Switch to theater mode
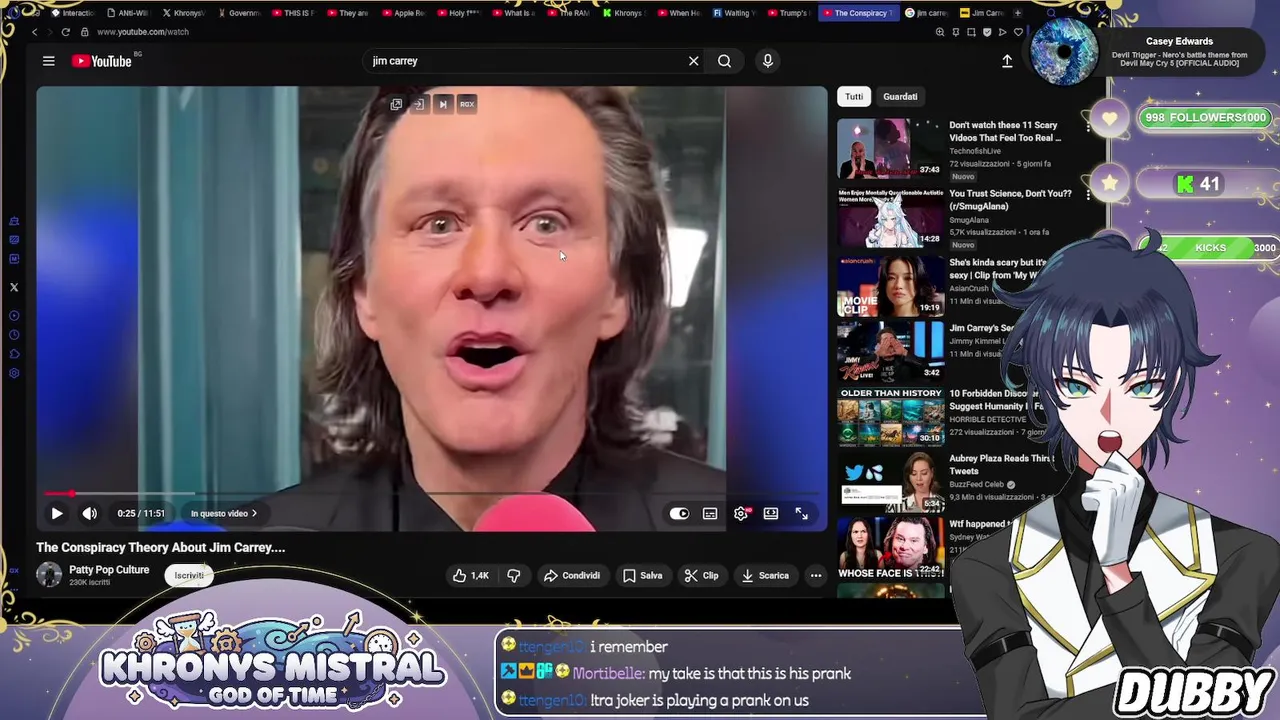 [x=771, y=513]
